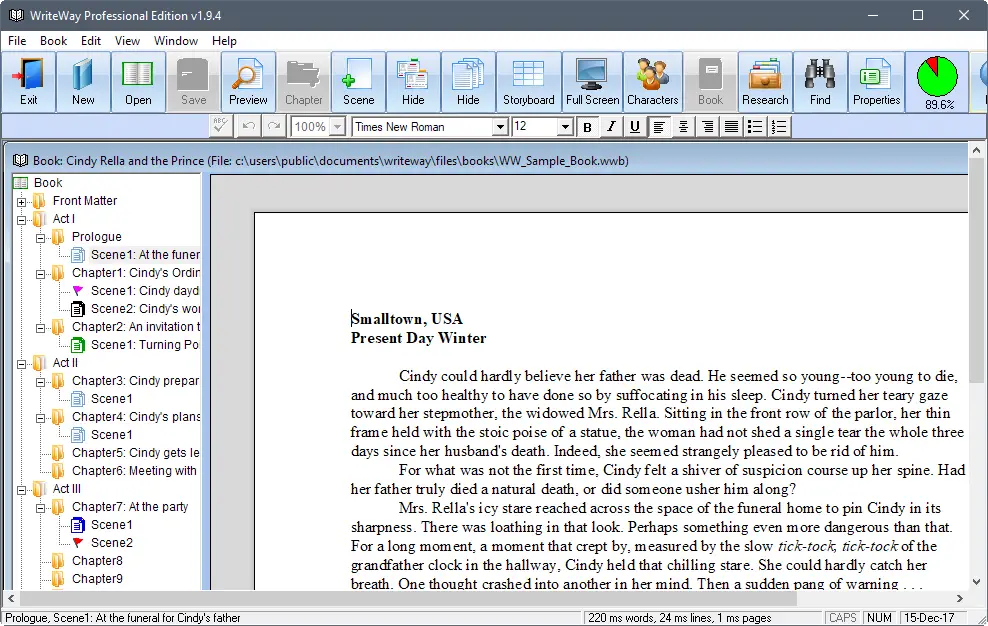988x626 pixels.
Task: Add a new Scene
Action: point(359,82)
